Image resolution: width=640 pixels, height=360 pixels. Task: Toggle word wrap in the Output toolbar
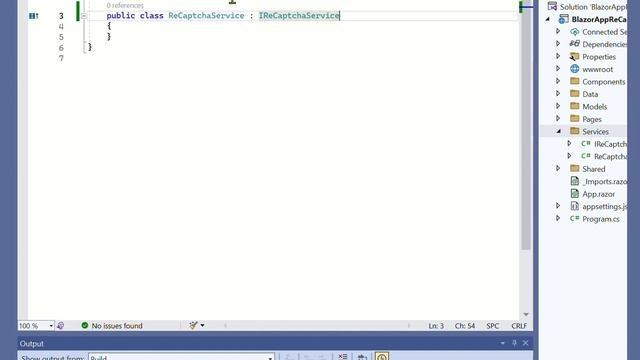[362, 357]
